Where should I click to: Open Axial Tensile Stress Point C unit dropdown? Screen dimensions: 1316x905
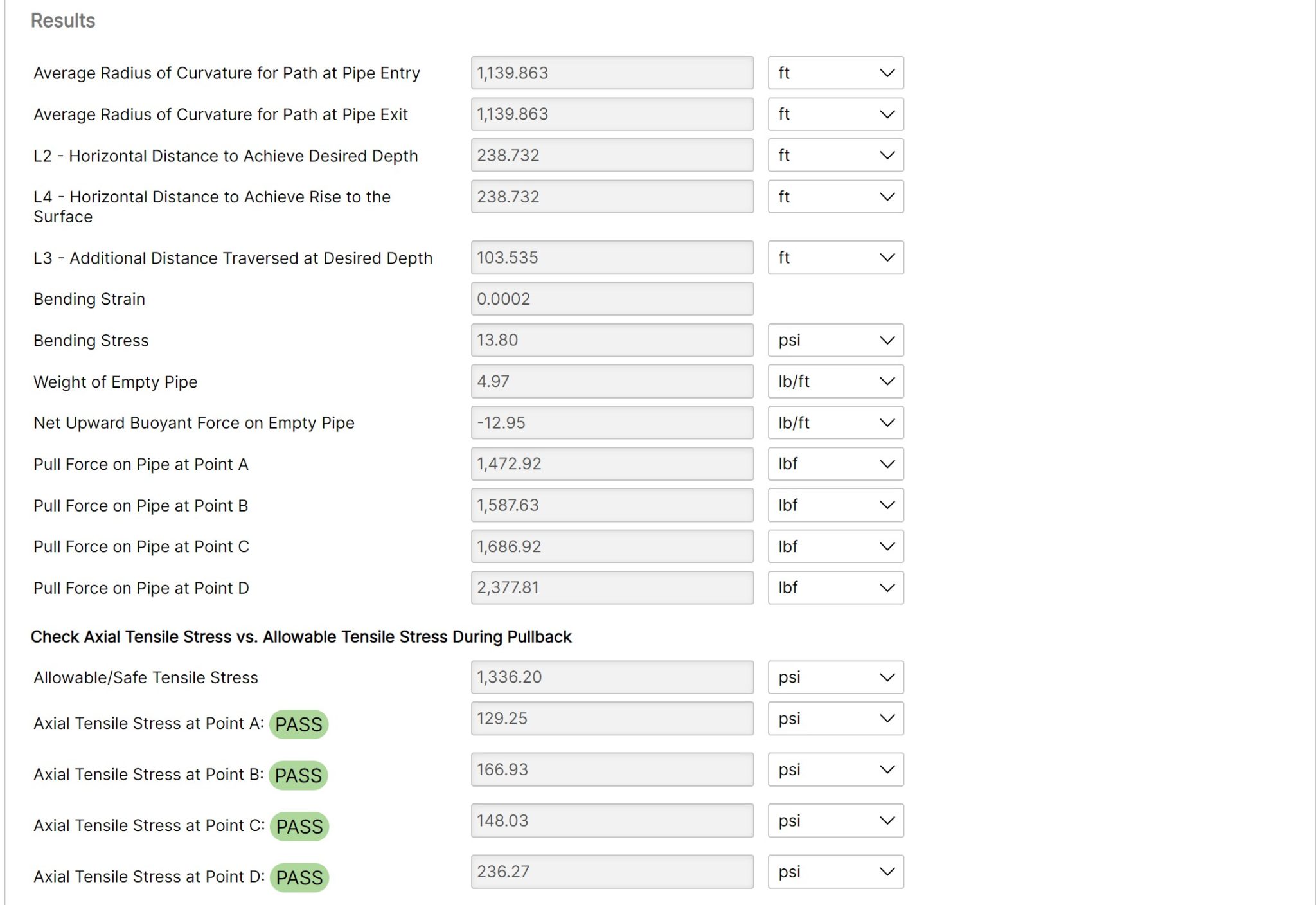tap(835, 820)
